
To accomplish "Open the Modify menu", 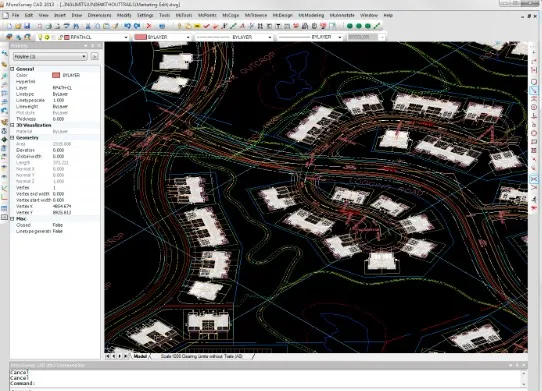I will coord(124,15).
